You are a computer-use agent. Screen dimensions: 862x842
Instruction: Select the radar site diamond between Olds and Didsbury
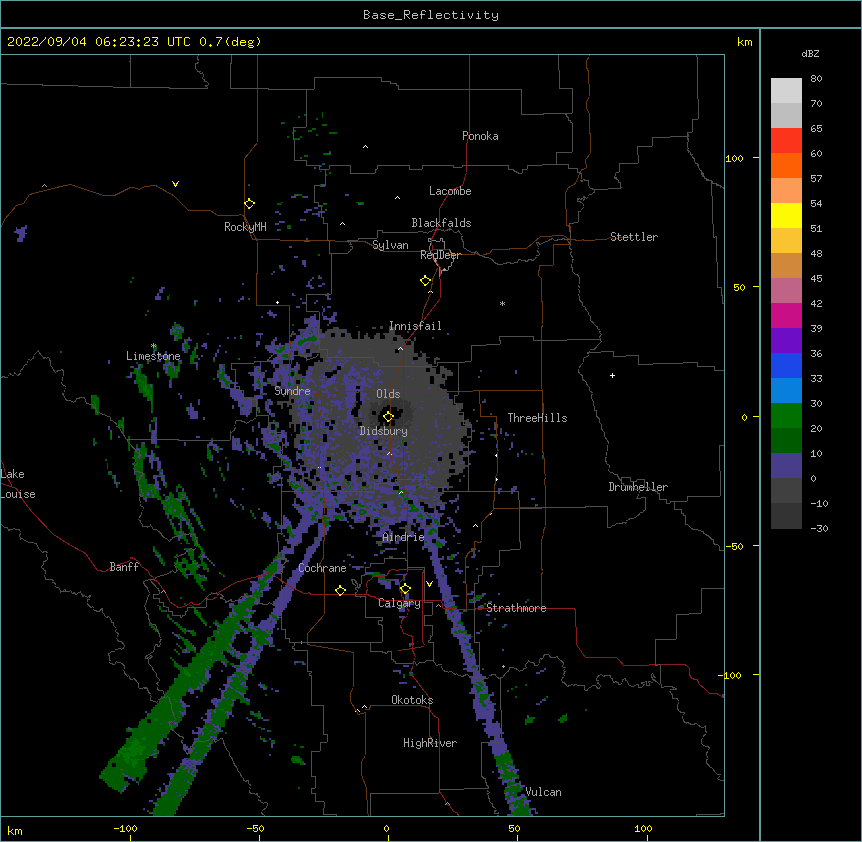coord(388,417)
